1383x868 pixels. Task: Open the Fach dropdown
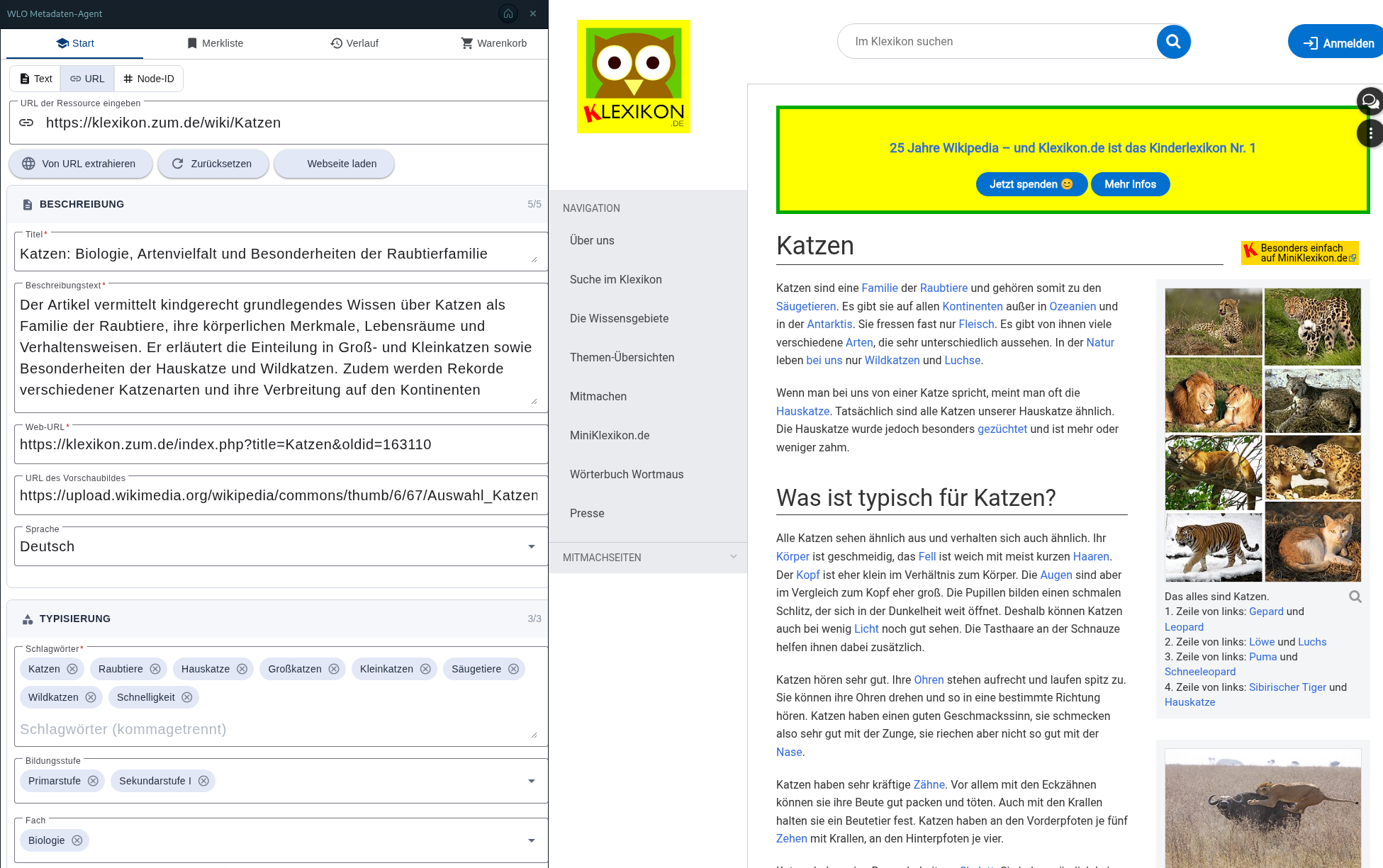(531, 840)
